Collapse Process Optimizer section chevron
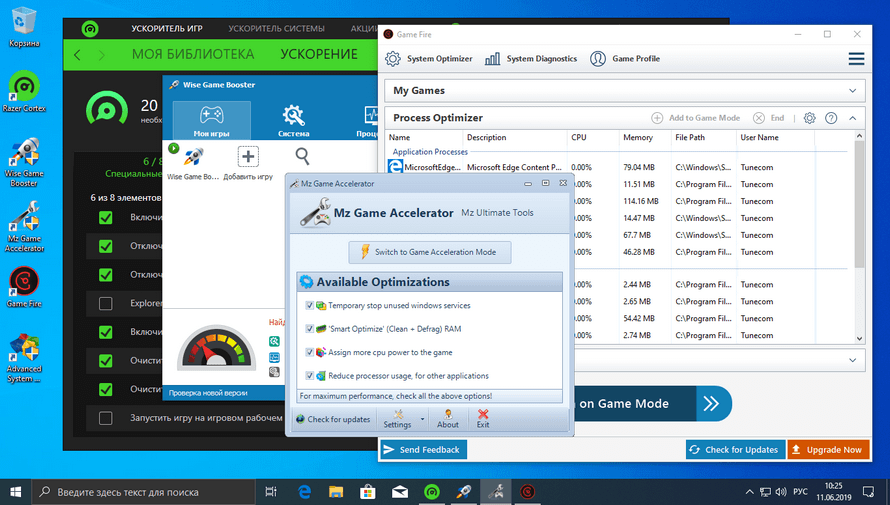Screen dimensions: 890x505 tap(853, 118)
